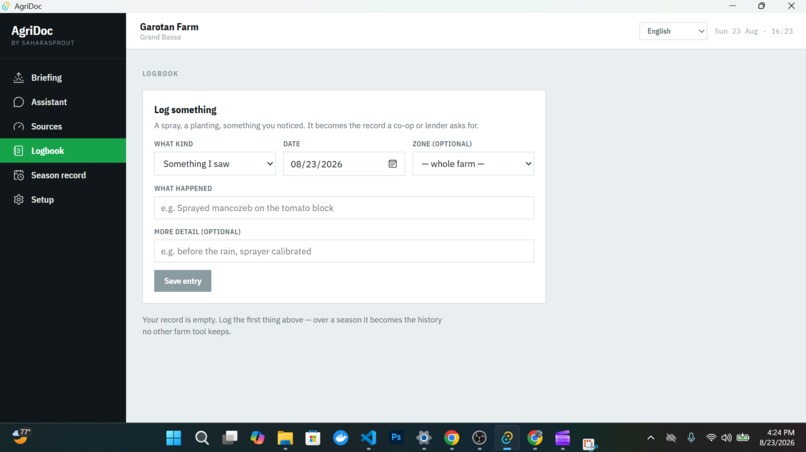Open Wi-Fi network tray icon

[711, 438]
